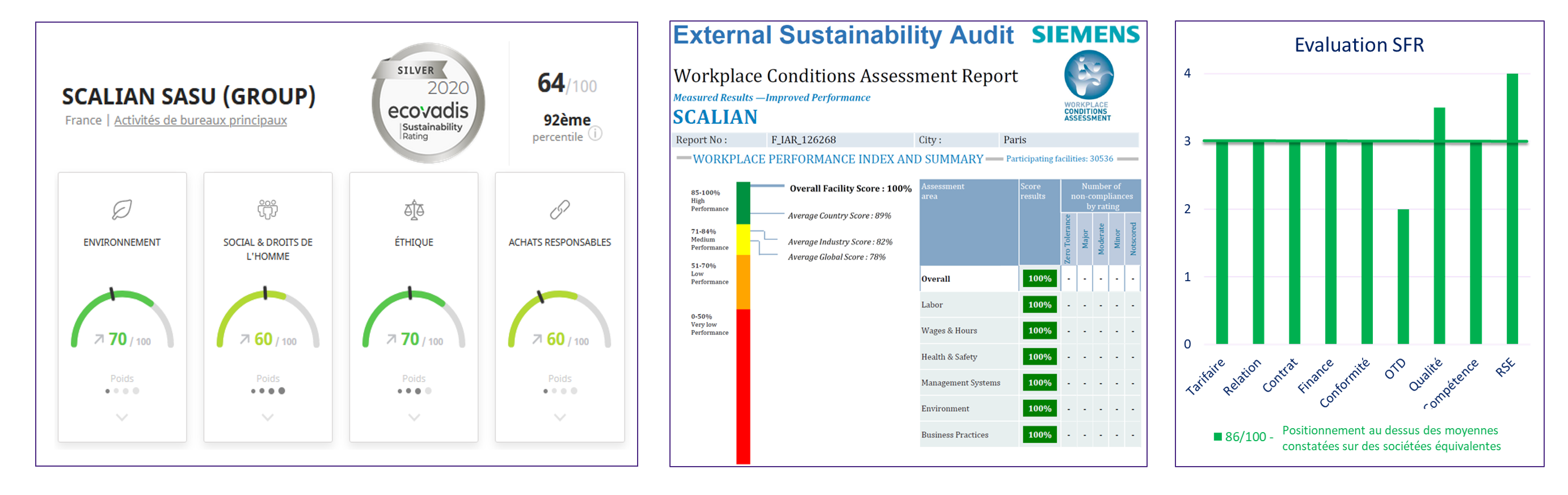Viewport: 1568px width, 495px height.
Task: Click the Paris city value
Action: click(1015, 140)
